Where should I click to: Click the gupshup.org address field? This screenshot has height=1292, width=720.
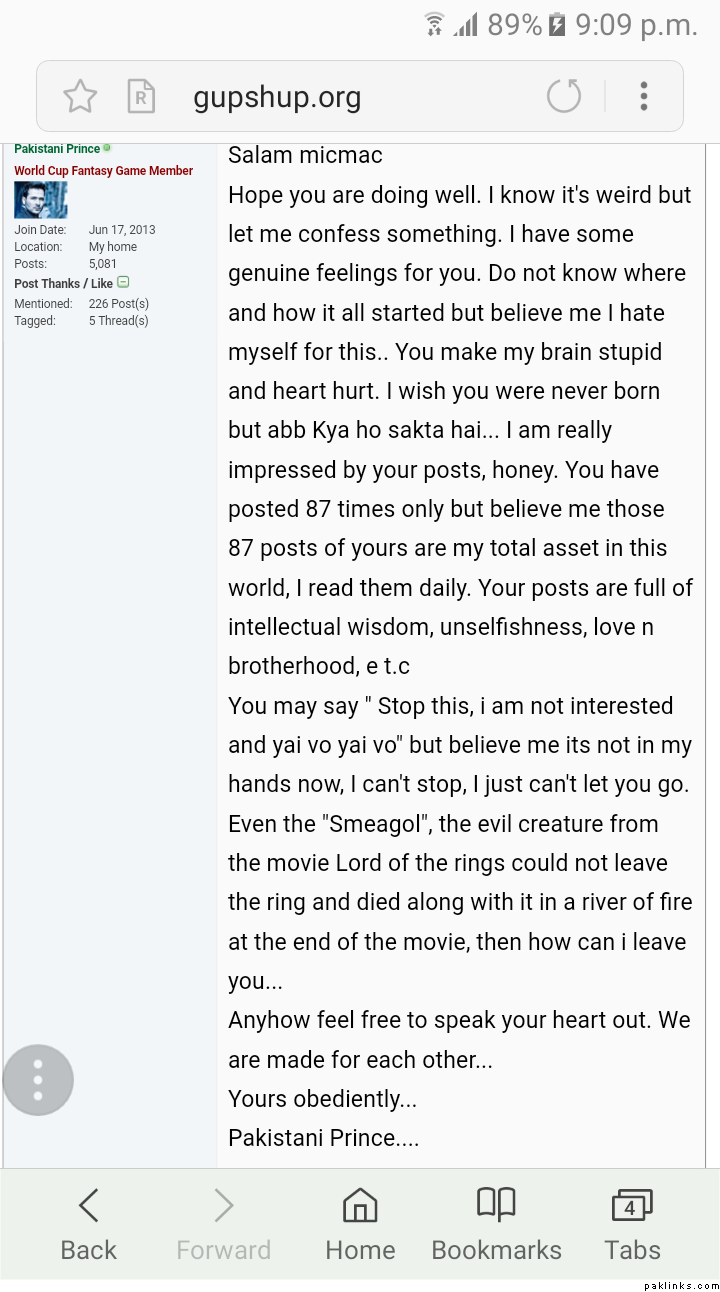(277, 98)
